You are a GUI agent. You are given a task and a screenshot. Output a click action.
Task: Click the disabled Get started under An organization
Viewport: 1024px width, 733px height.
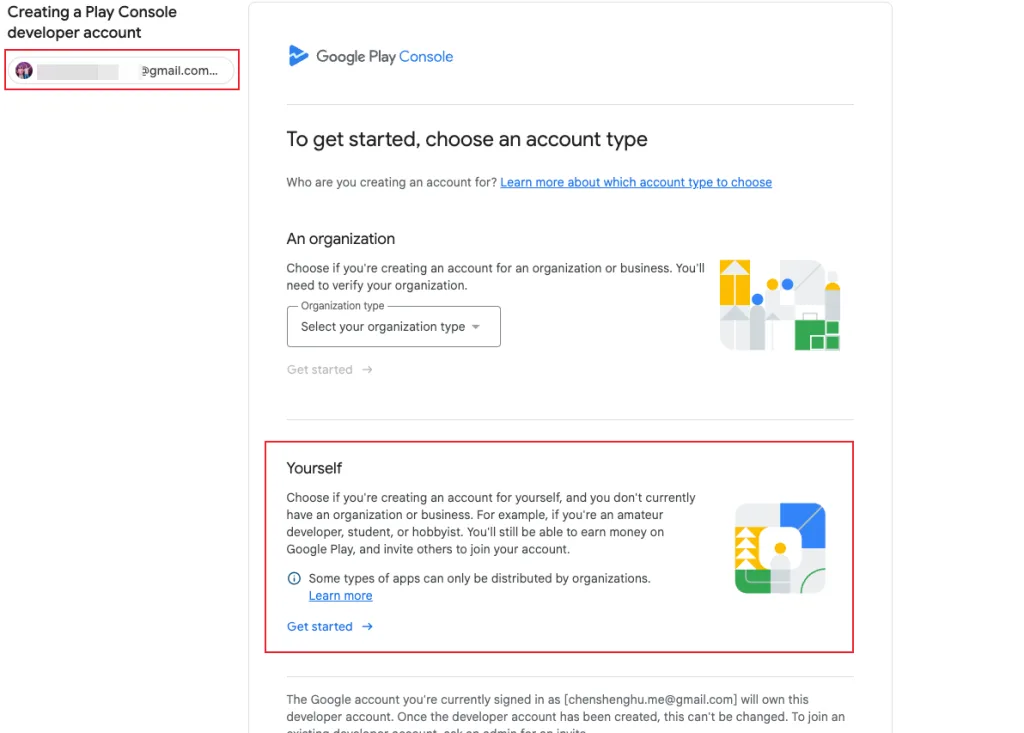tap(320, 370)
